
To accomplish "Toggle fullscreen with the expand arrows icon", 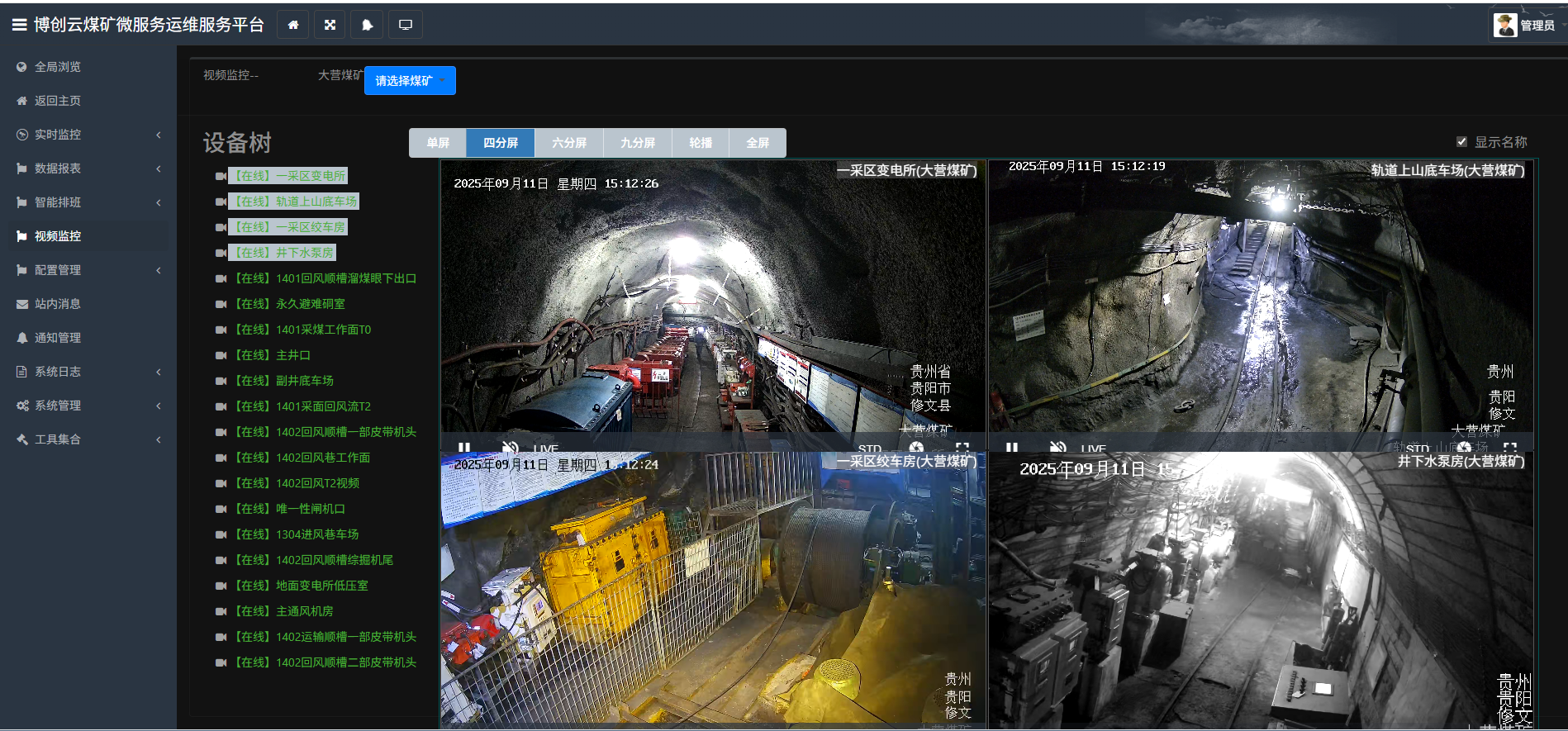I will point(330,25).
